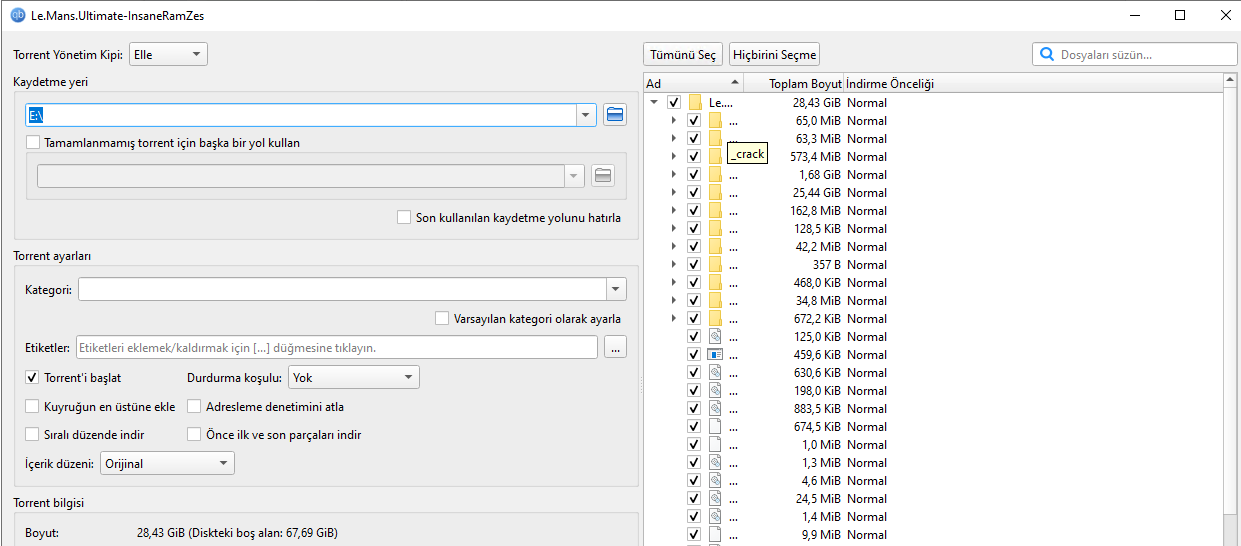This screenshot has width=1241, height=546.
Task: Tick Son kullanılan kaydetme yolunu hatırla
Action: pyautogui.click(x=404, y=217)
